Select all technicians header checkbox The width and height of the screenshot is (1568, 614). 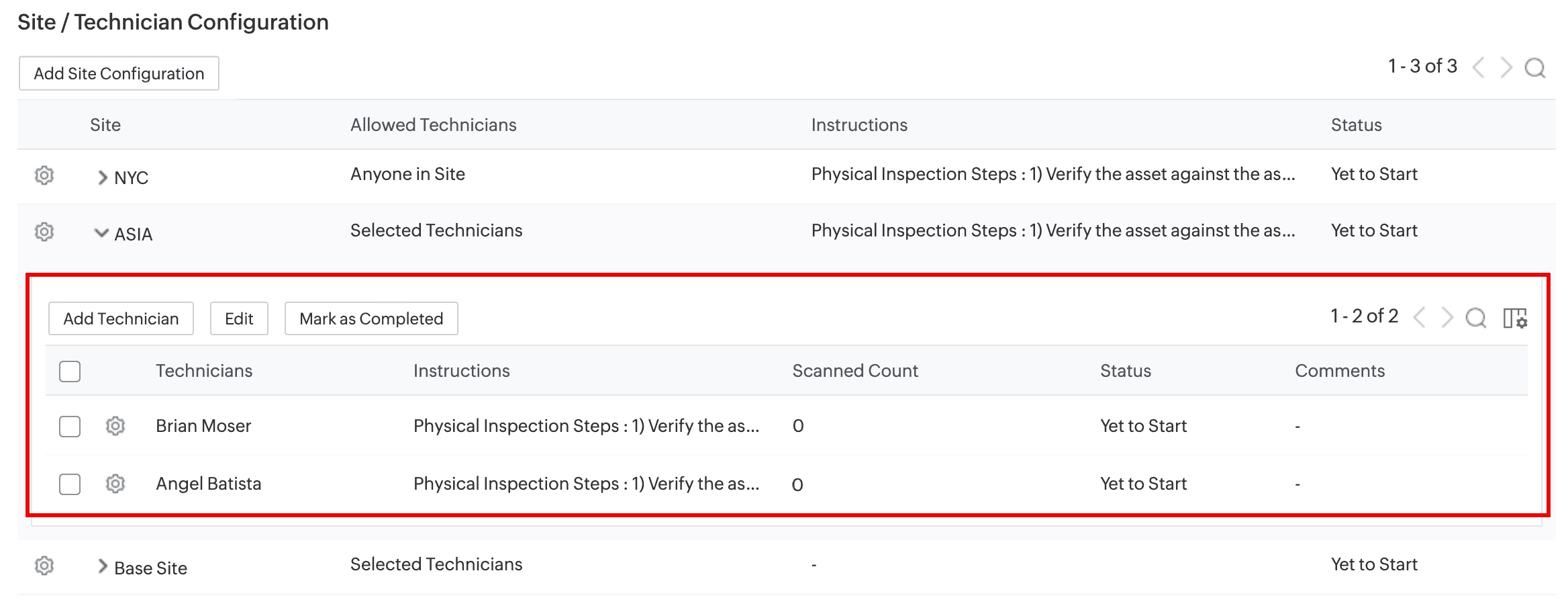click(70, 371)
